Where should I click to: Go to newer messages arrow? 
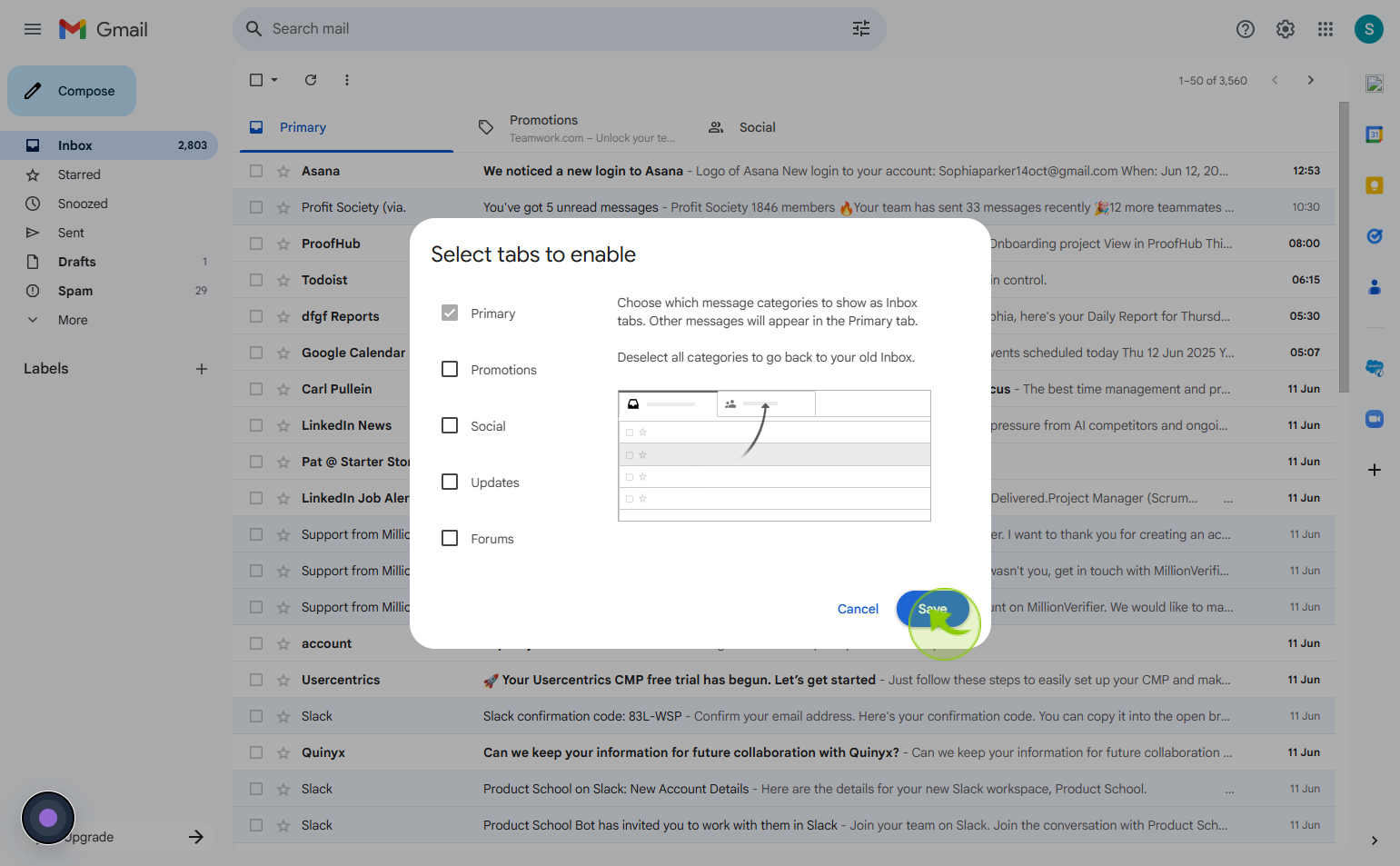(x=1275, y=80)
